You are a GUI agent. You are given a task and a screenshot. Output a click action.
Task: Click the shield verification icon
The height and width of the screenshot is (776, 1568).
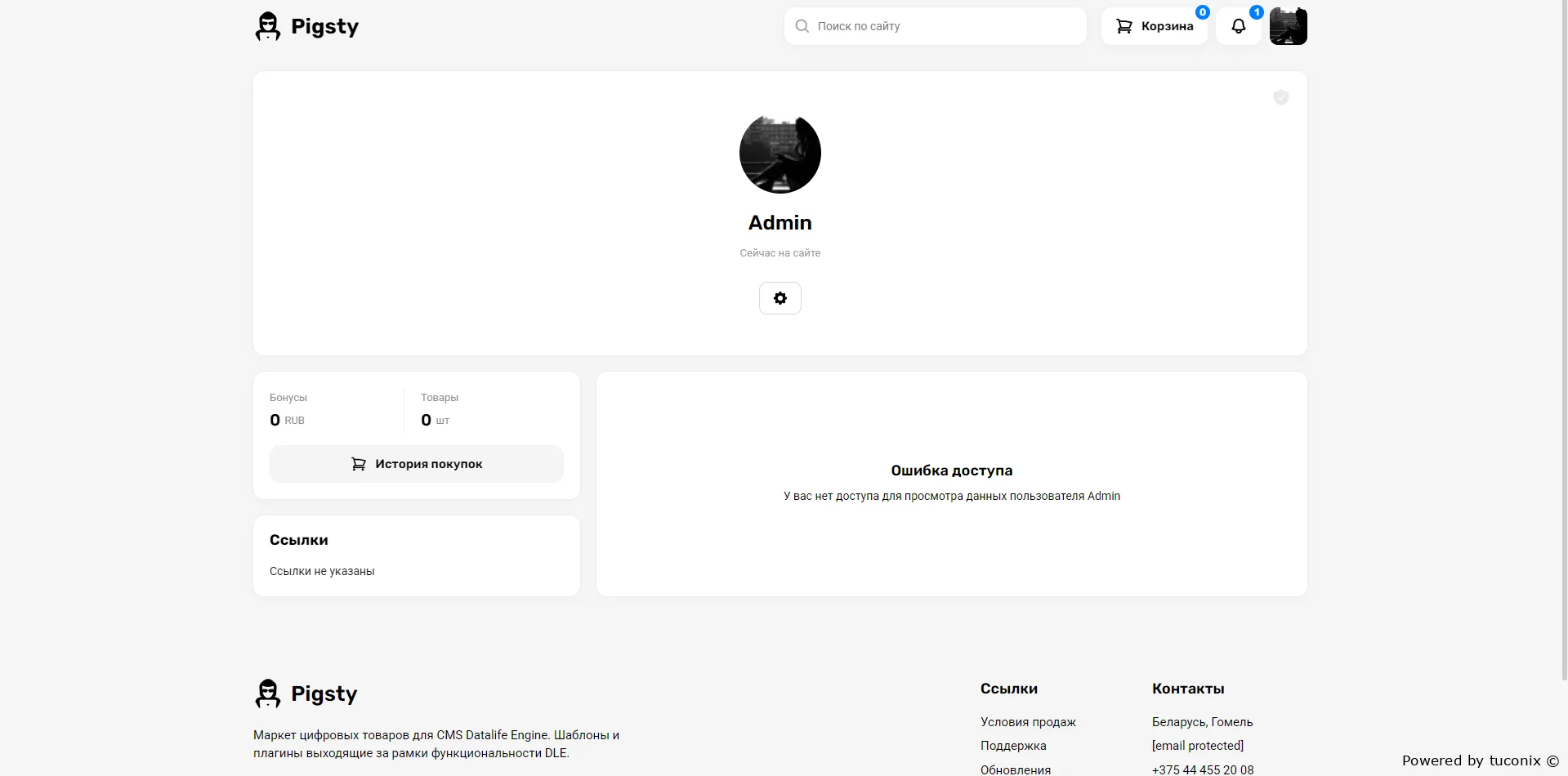(x=1281, y=97)
